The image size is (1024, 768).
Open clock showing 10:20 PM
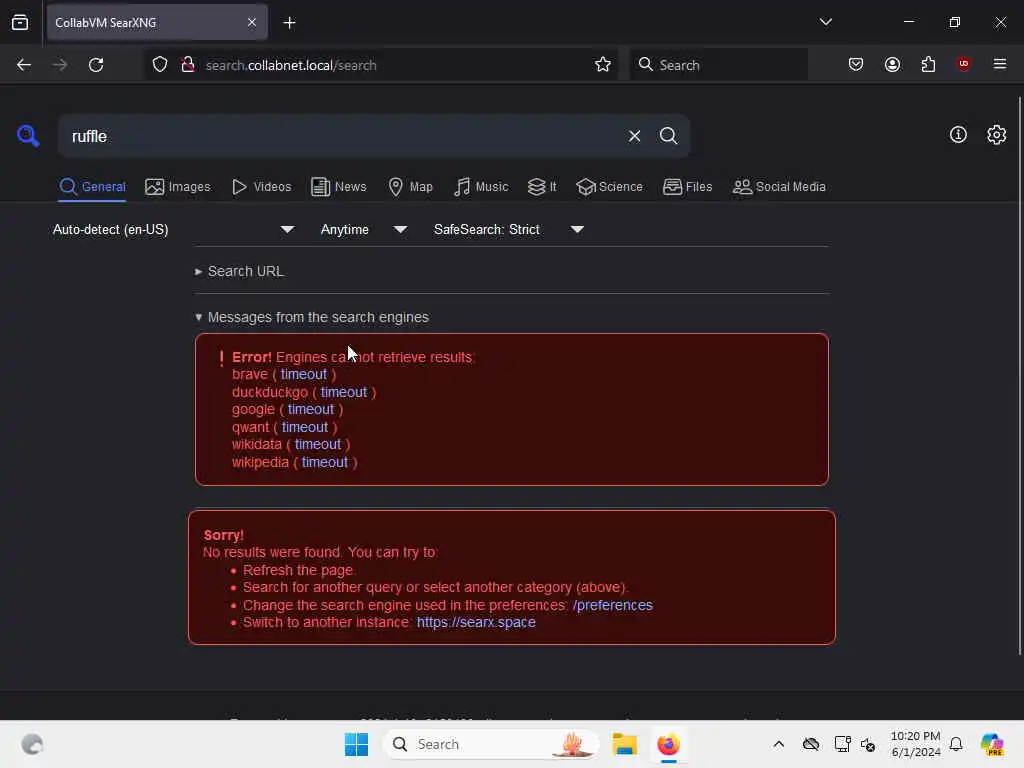(916, 744)
